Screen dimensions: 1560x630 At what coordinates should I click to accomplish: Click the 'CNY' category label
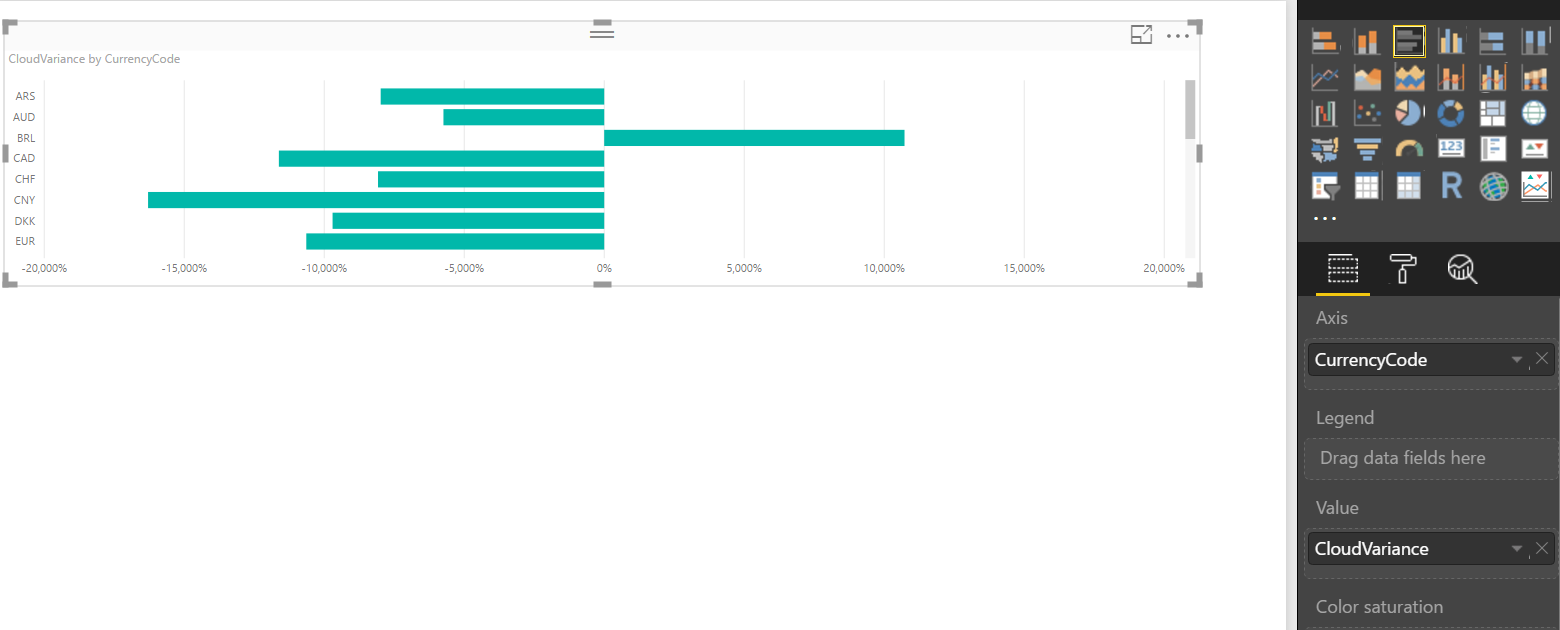(x=25, y=200)
